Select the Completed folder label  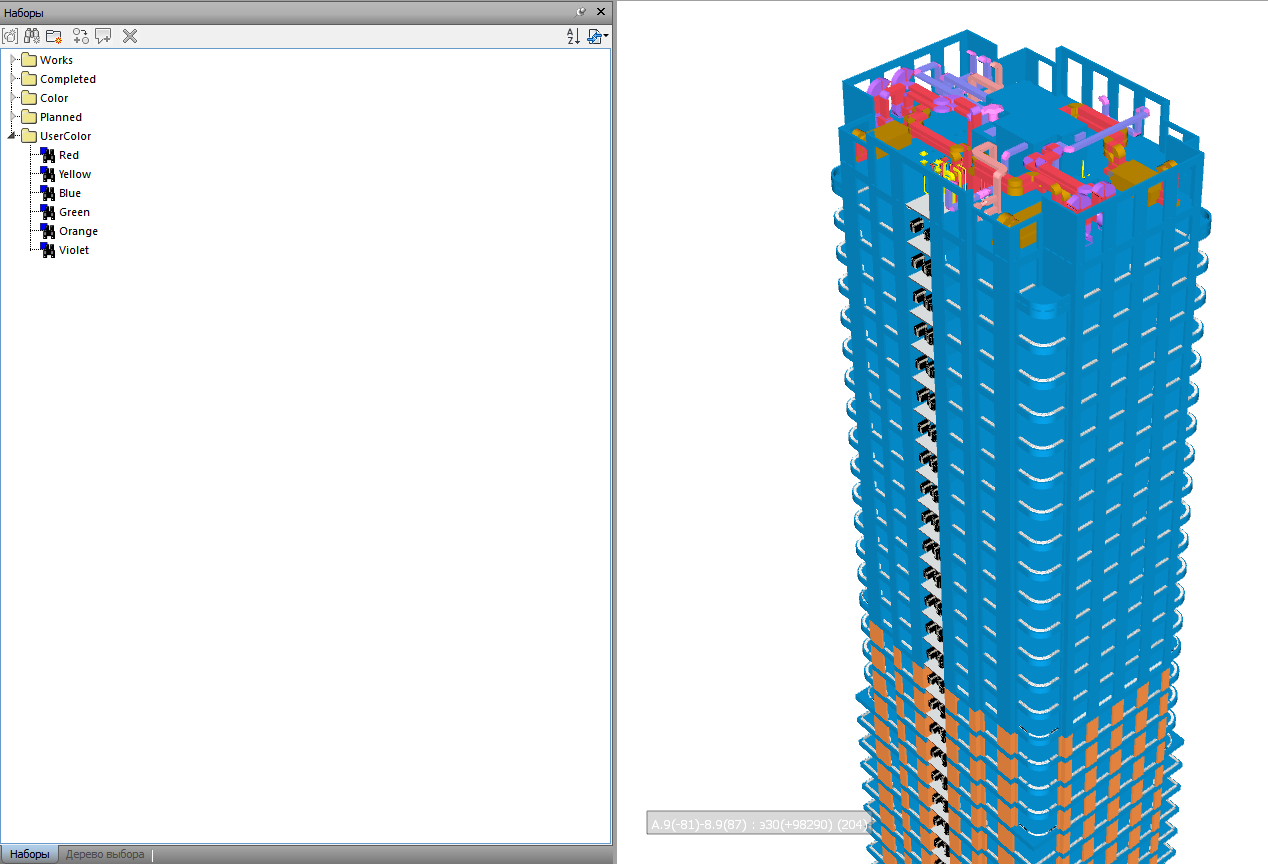(68, 79)
